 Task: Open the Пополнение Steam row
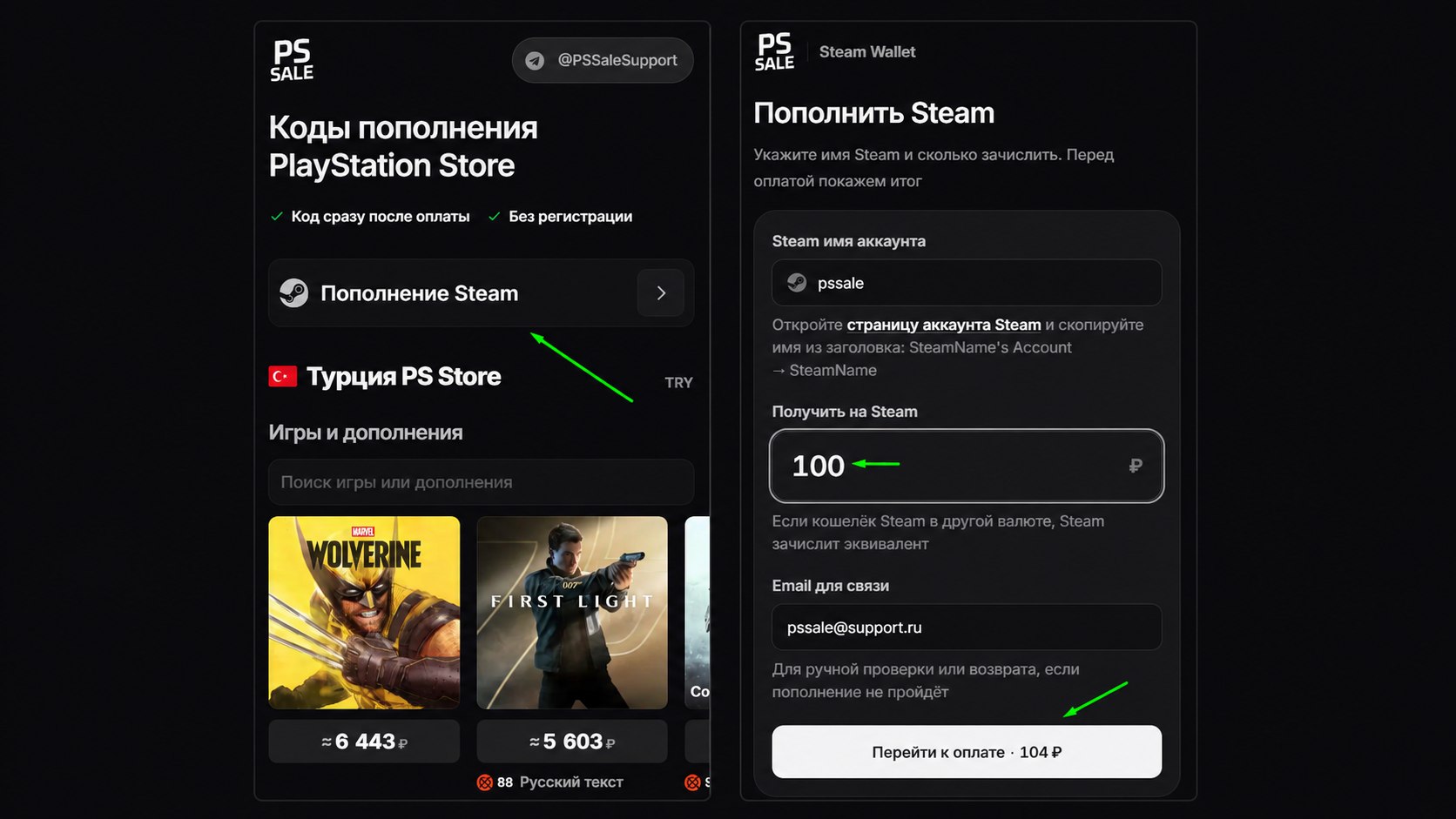tap(481, 293)
